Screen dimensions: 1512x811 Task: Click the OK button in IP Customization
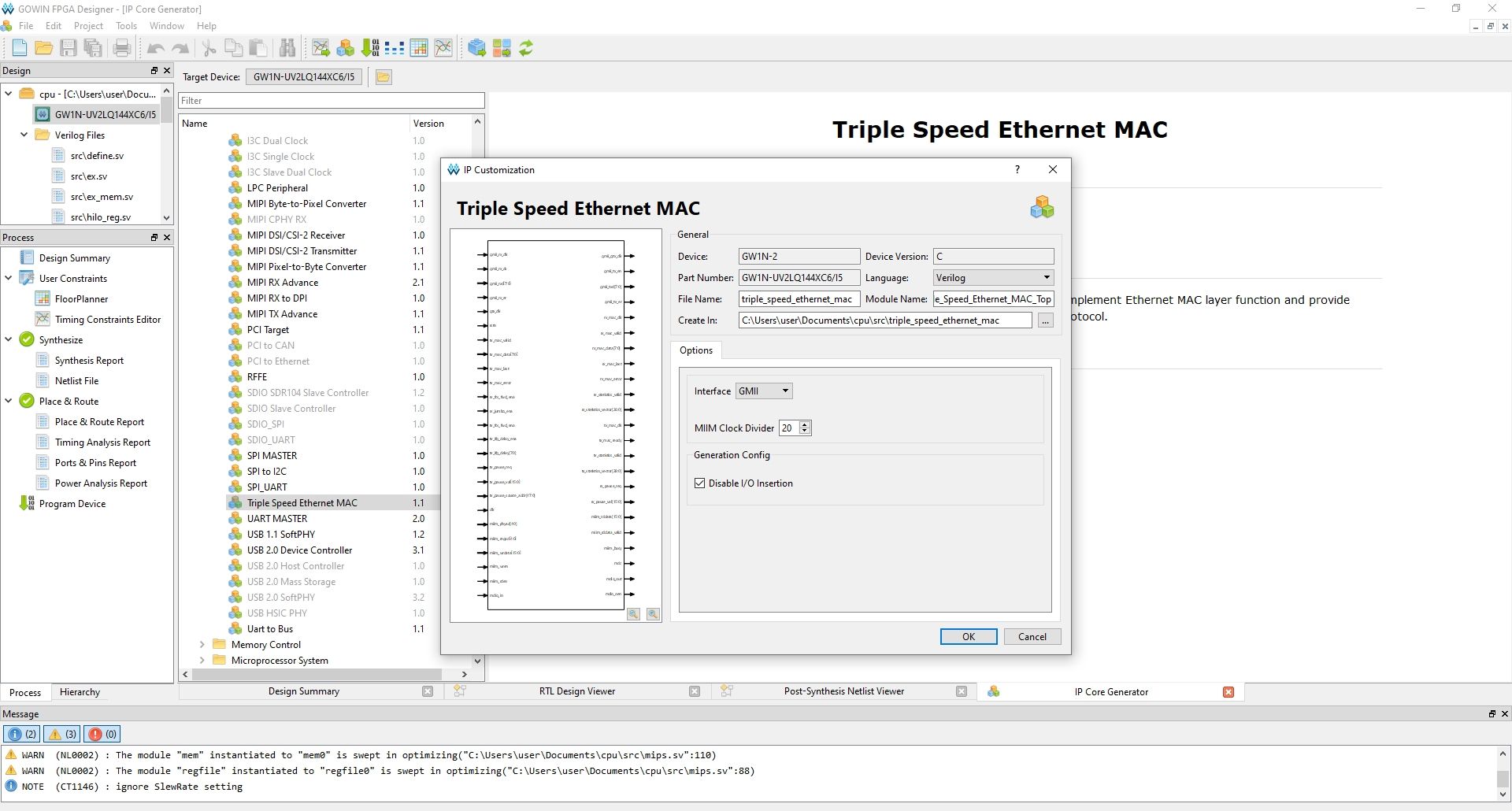pyautogui.click(x=968, y=636)
